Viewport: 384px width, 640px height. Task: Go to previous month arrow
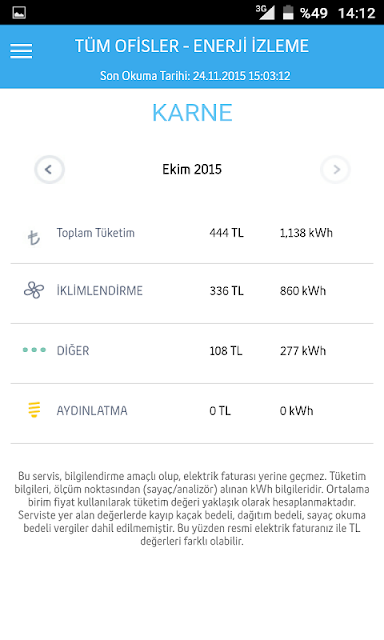click(49, 169)
